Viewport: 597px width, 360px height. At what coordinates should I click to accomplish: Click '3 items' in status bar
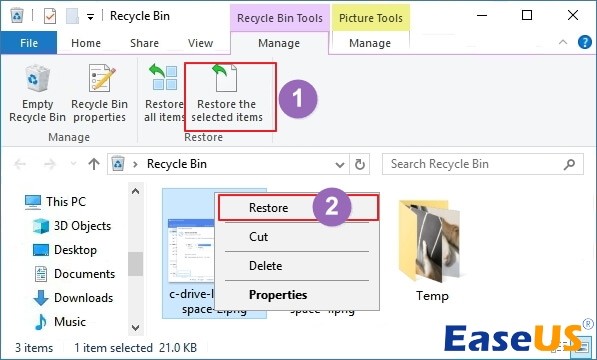point(34,348)
